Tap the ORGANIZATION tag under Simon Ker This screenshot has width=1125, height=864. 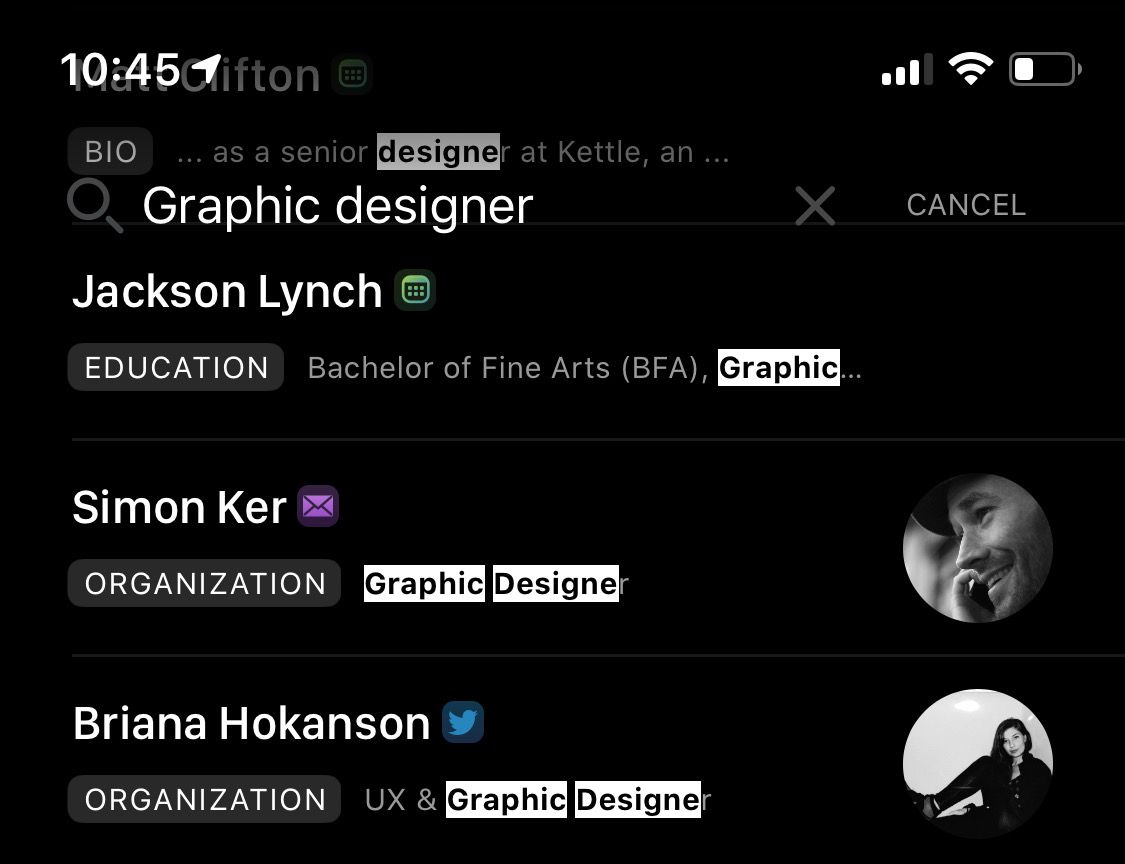pos(205,584)
